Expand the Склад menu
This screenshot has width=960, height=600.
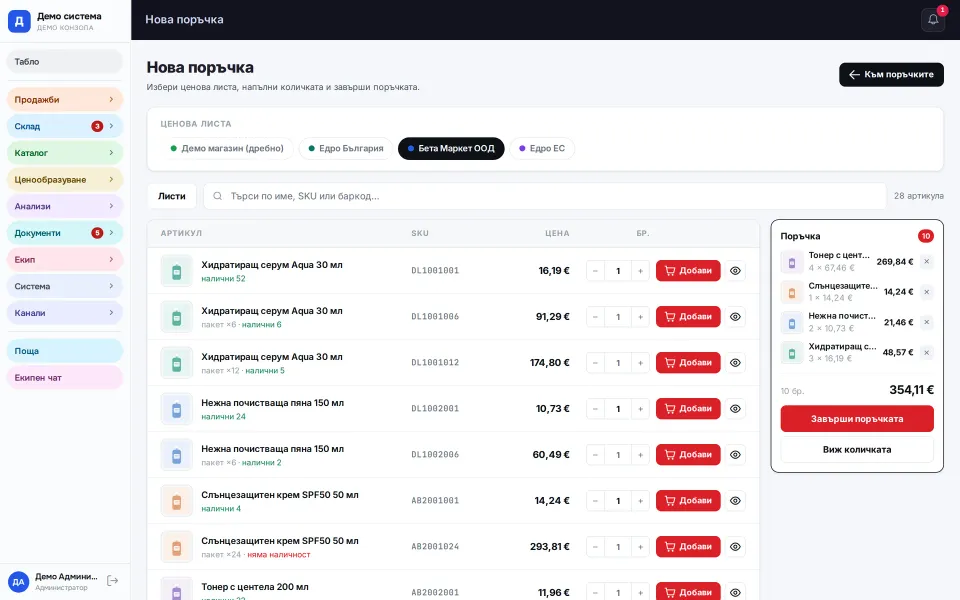(x=65, y=126)
